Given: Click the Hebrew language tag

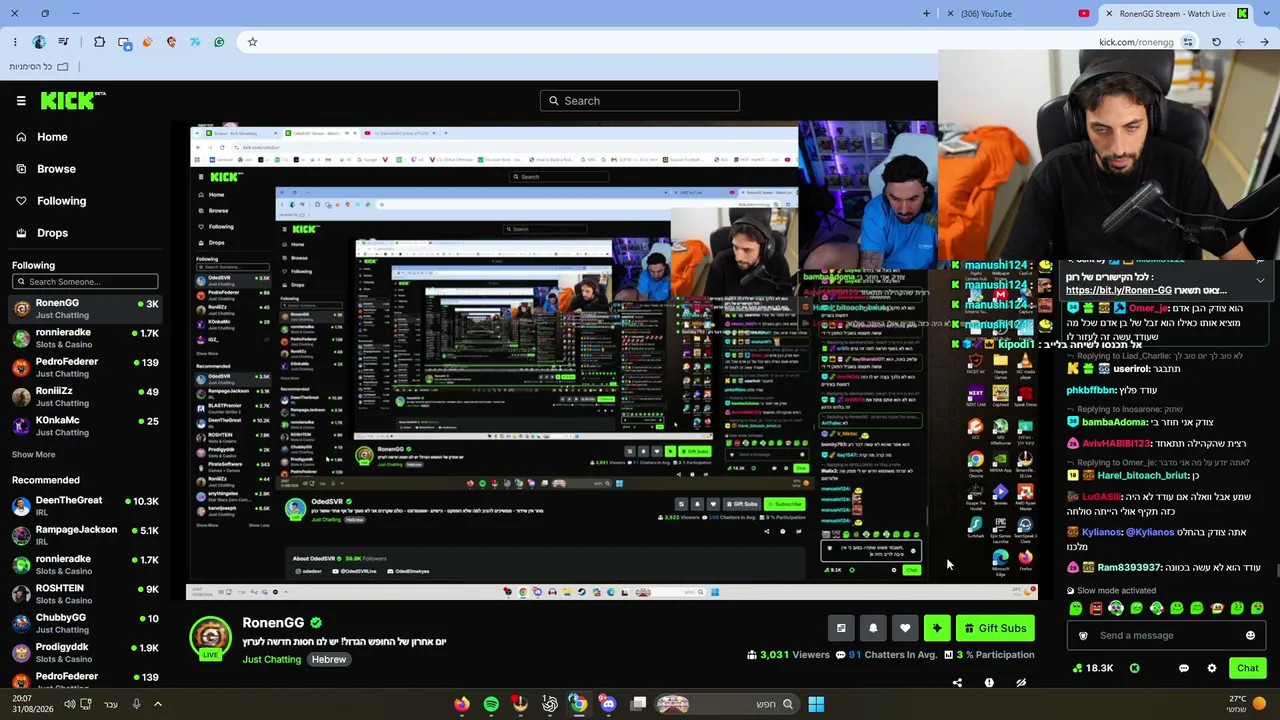Looking at the screenshot, I should [x=328, y=660].
